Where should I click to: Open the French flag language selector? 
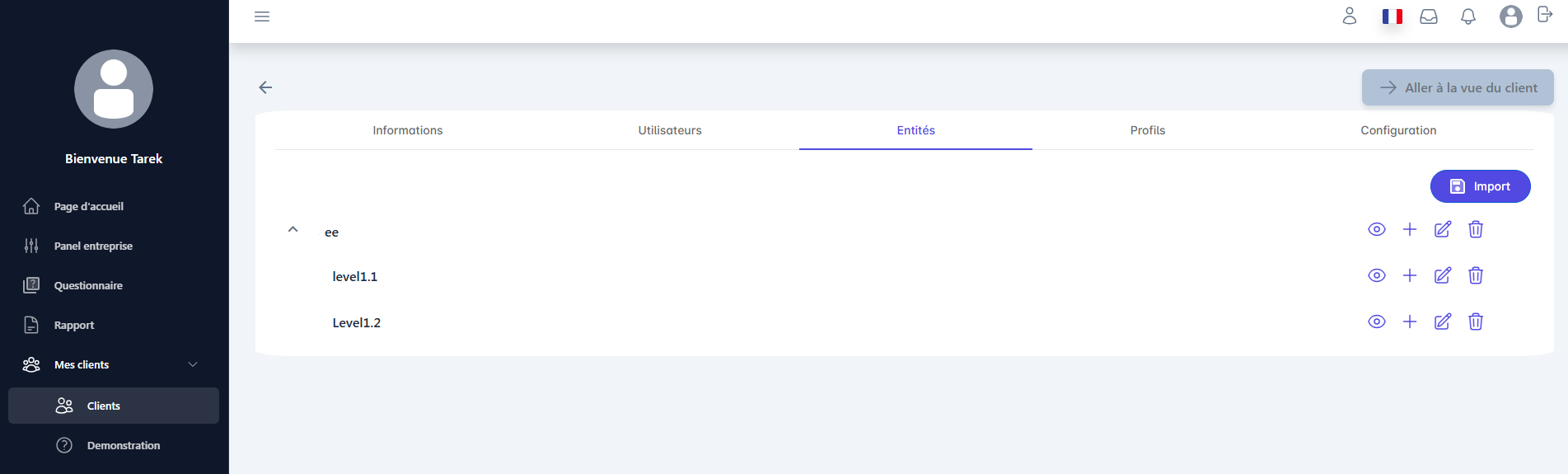[x=1392, y=16]
